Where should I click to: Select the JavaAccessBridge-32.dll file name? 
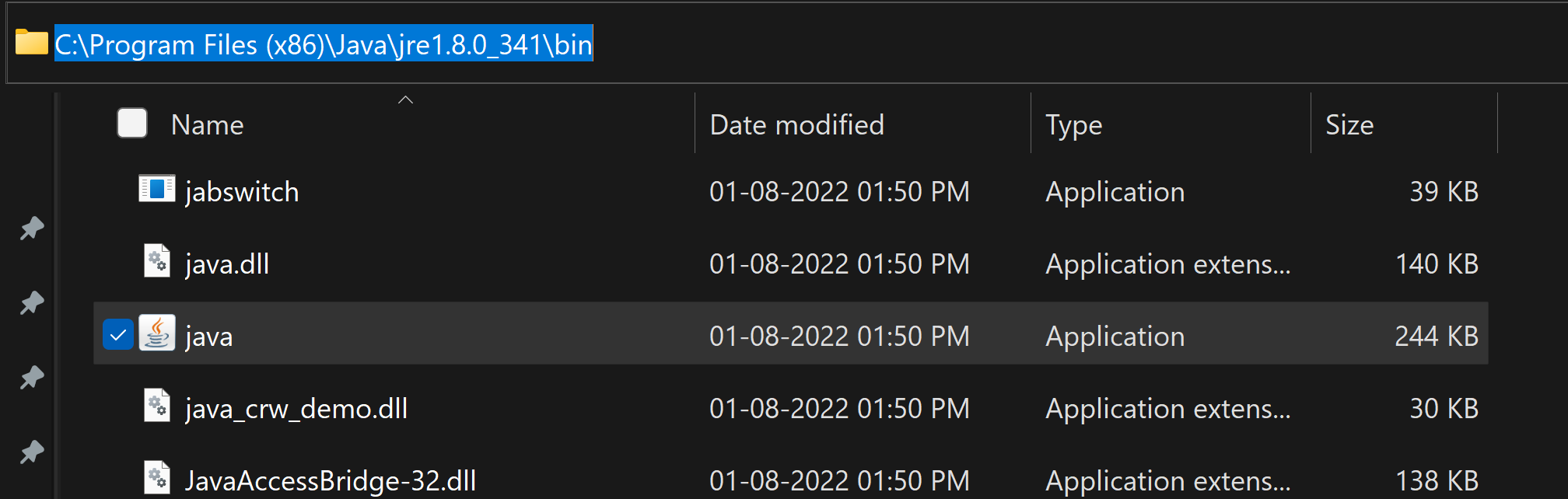331,481
